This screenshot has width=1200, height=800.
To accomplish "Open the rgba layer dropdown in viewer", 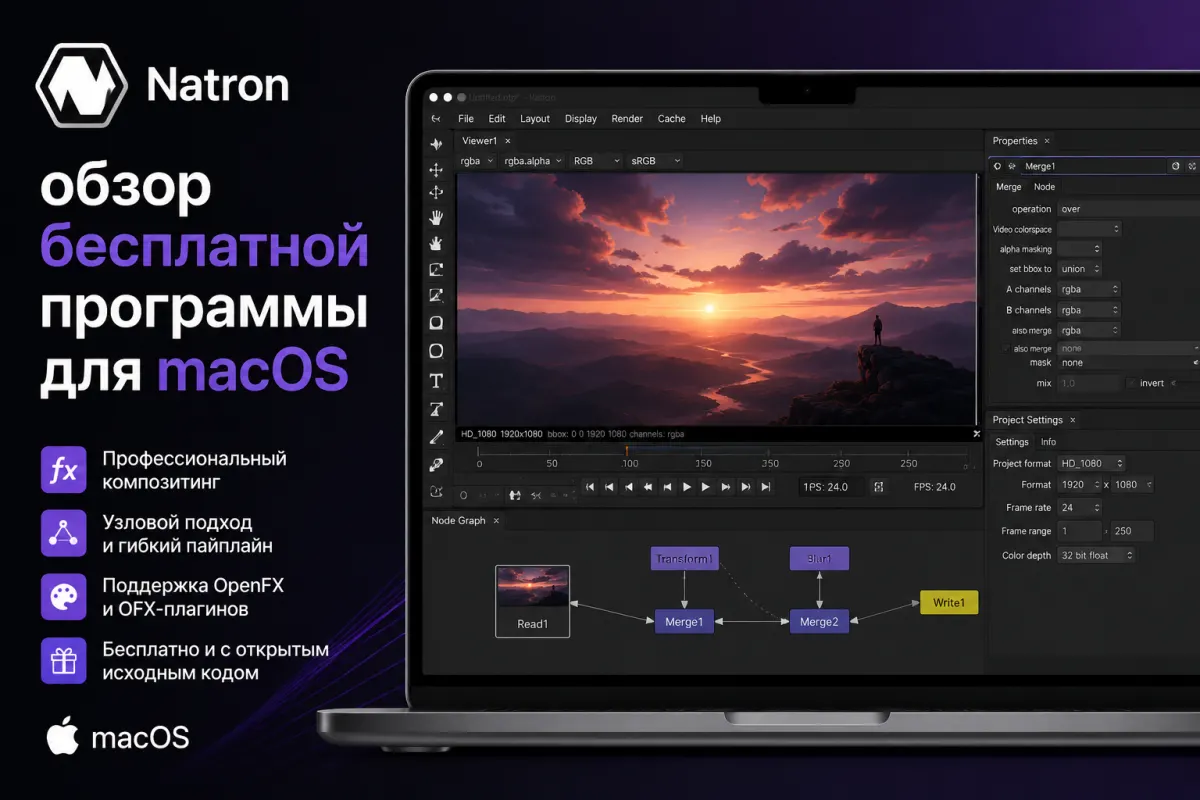I will tap(476, 160).
